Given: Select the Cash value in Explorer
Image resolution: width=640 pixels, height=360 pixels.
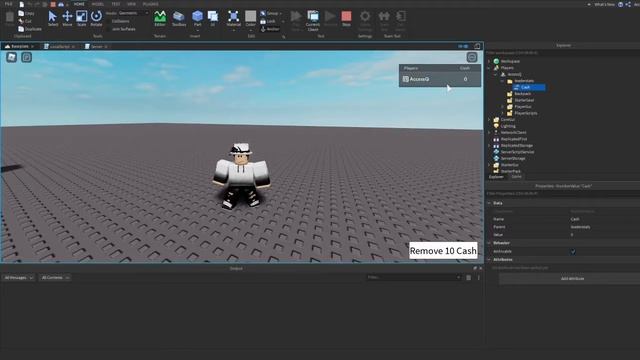Looking at the screenshot, I should (529, 87).
